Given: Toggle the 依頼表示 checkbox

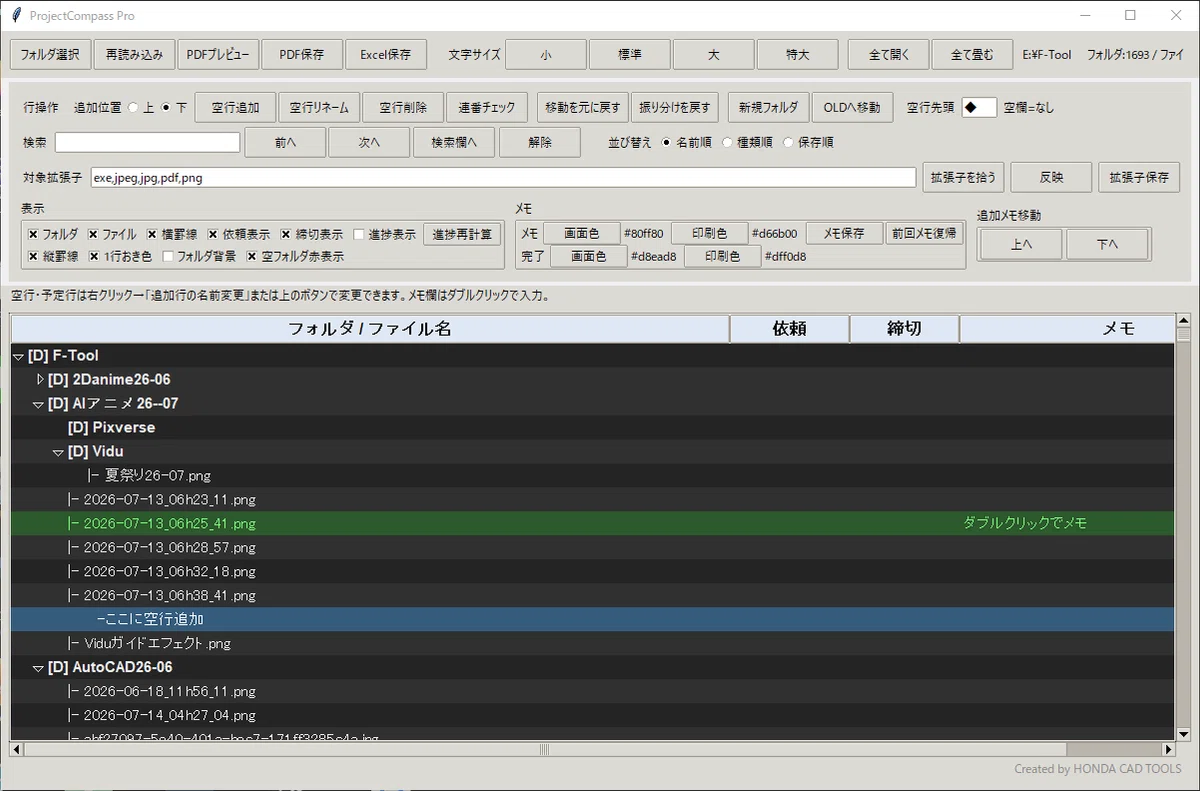Looking at the screenshot, I should 213,234.
